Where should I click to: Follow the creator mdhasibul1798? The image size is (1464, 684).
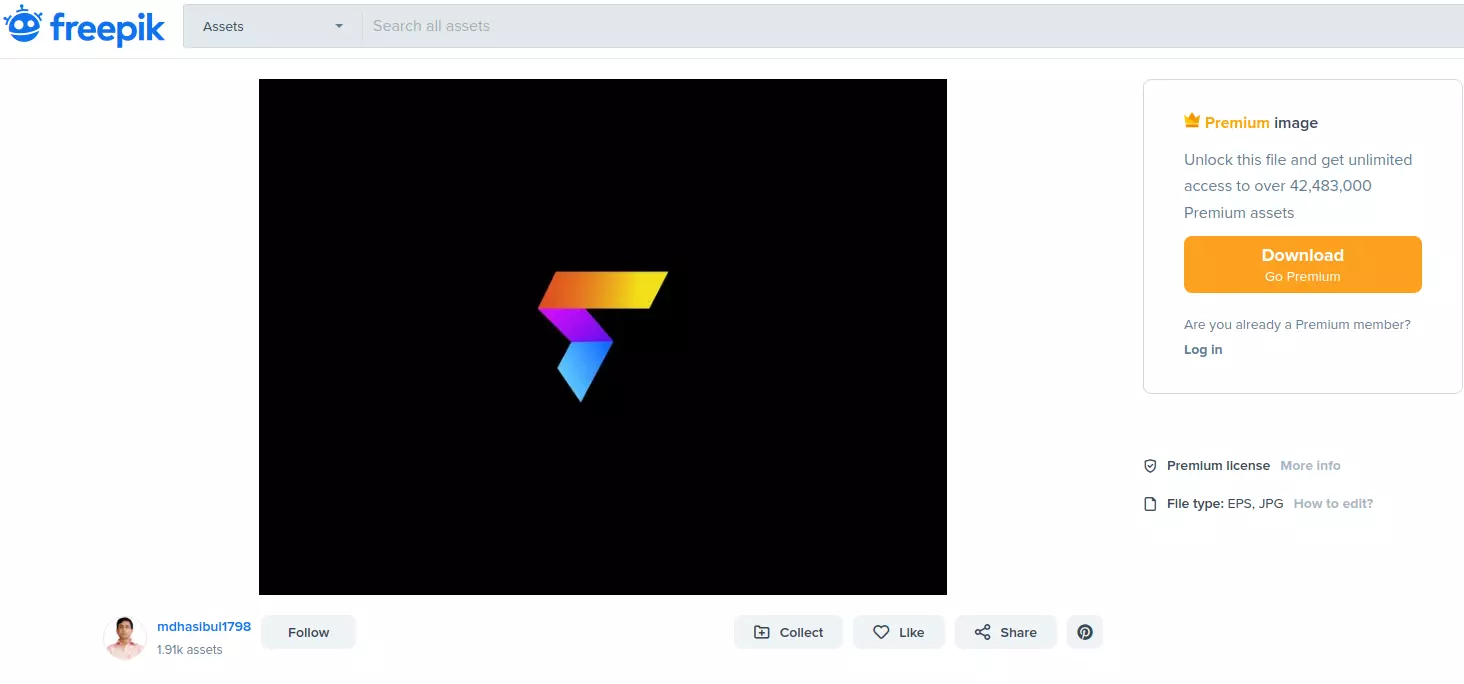pyautogui.click(x=308, y=631)
